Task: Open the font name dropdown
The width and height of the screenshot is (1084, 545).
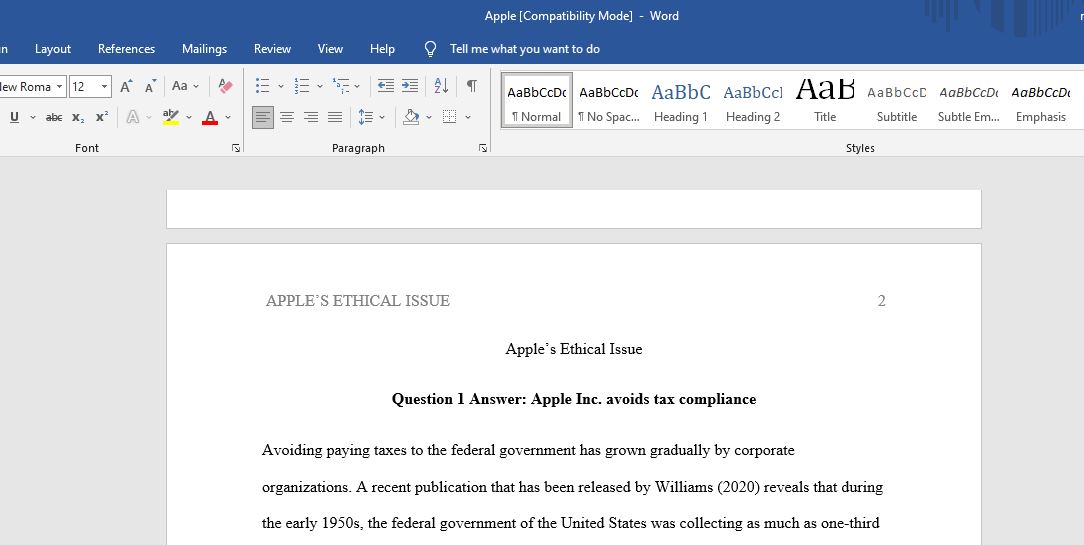Action: [x=59, y=86]
